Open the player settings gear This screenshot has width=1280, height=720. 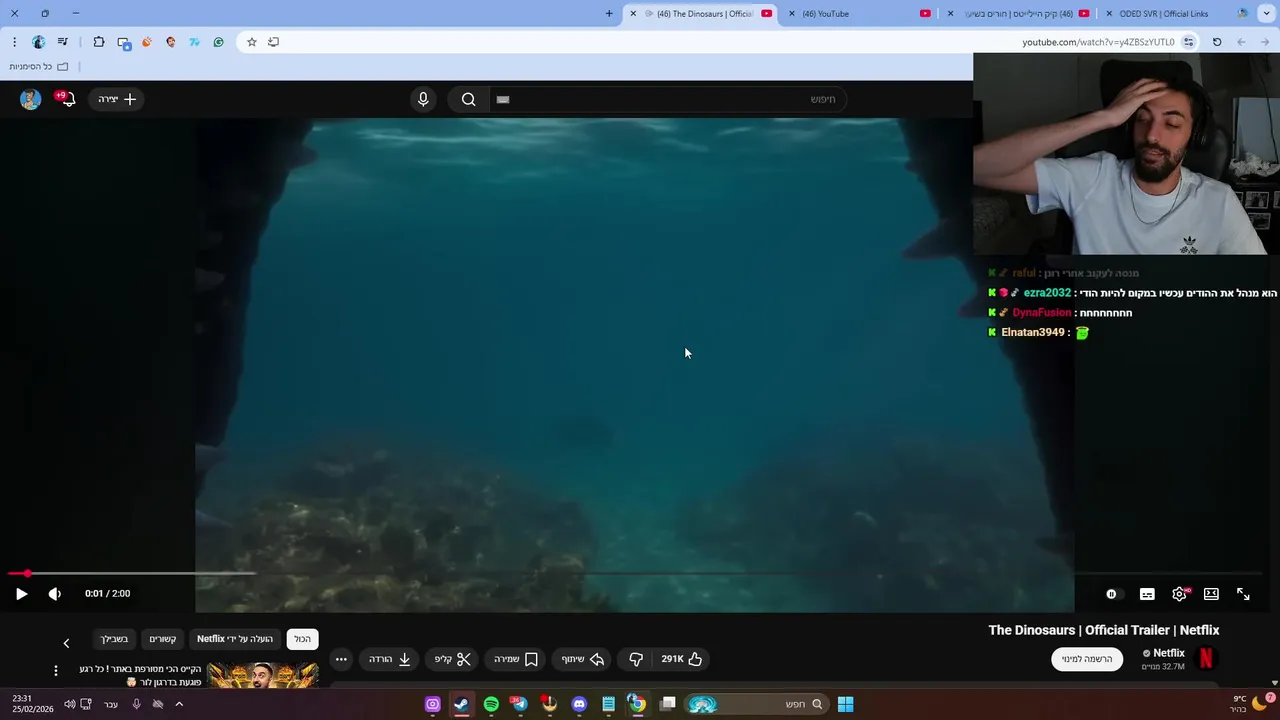(x=1180, y=594)
